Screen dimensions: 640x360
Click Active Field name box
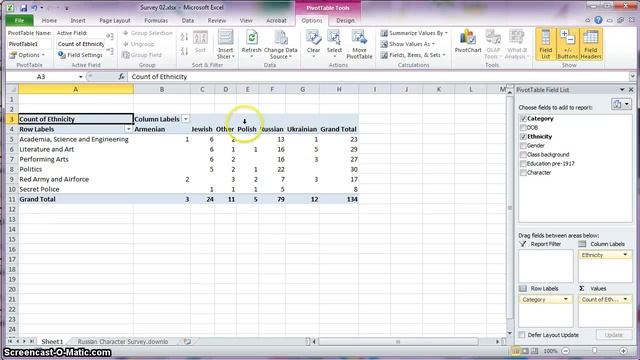(x=80, y=44)
